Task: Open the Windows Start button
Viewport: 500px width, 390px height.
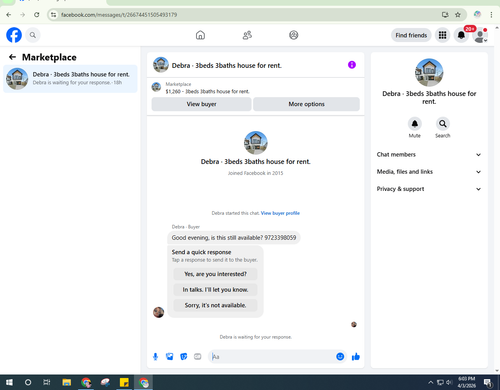Action: (x=9, y=382)
